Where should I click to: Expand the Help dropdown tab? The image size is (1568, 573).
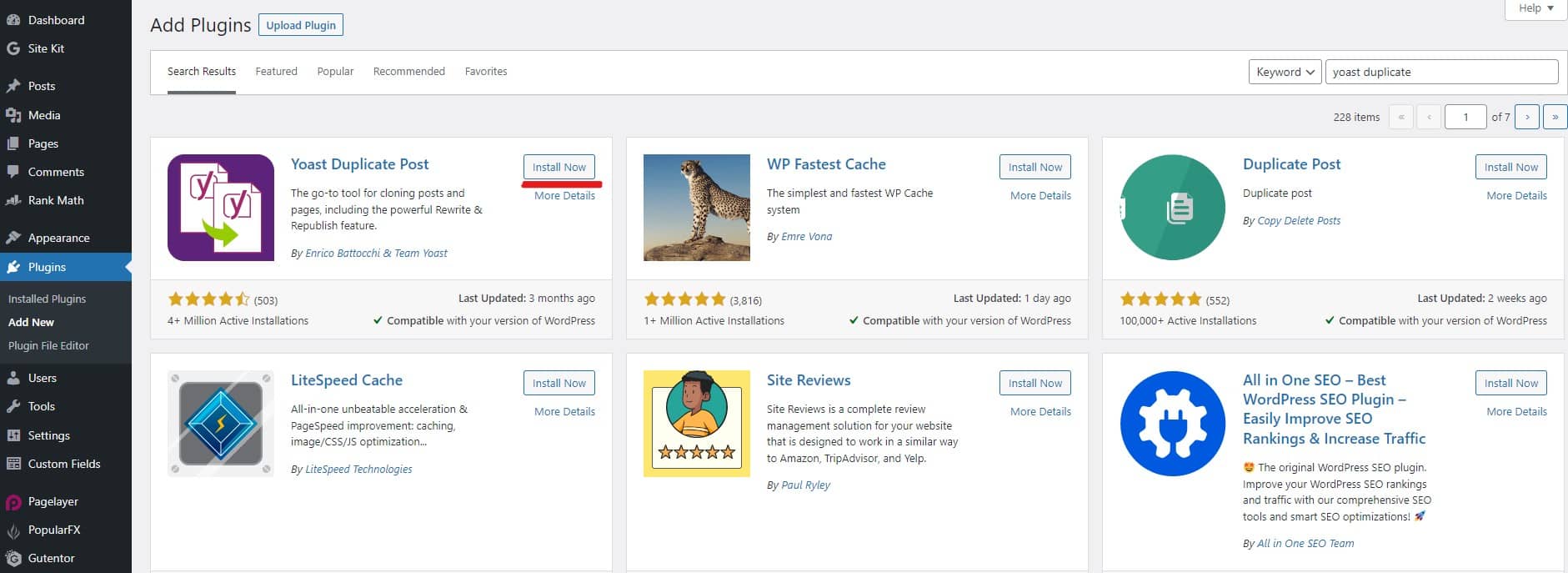point(1535,8)
